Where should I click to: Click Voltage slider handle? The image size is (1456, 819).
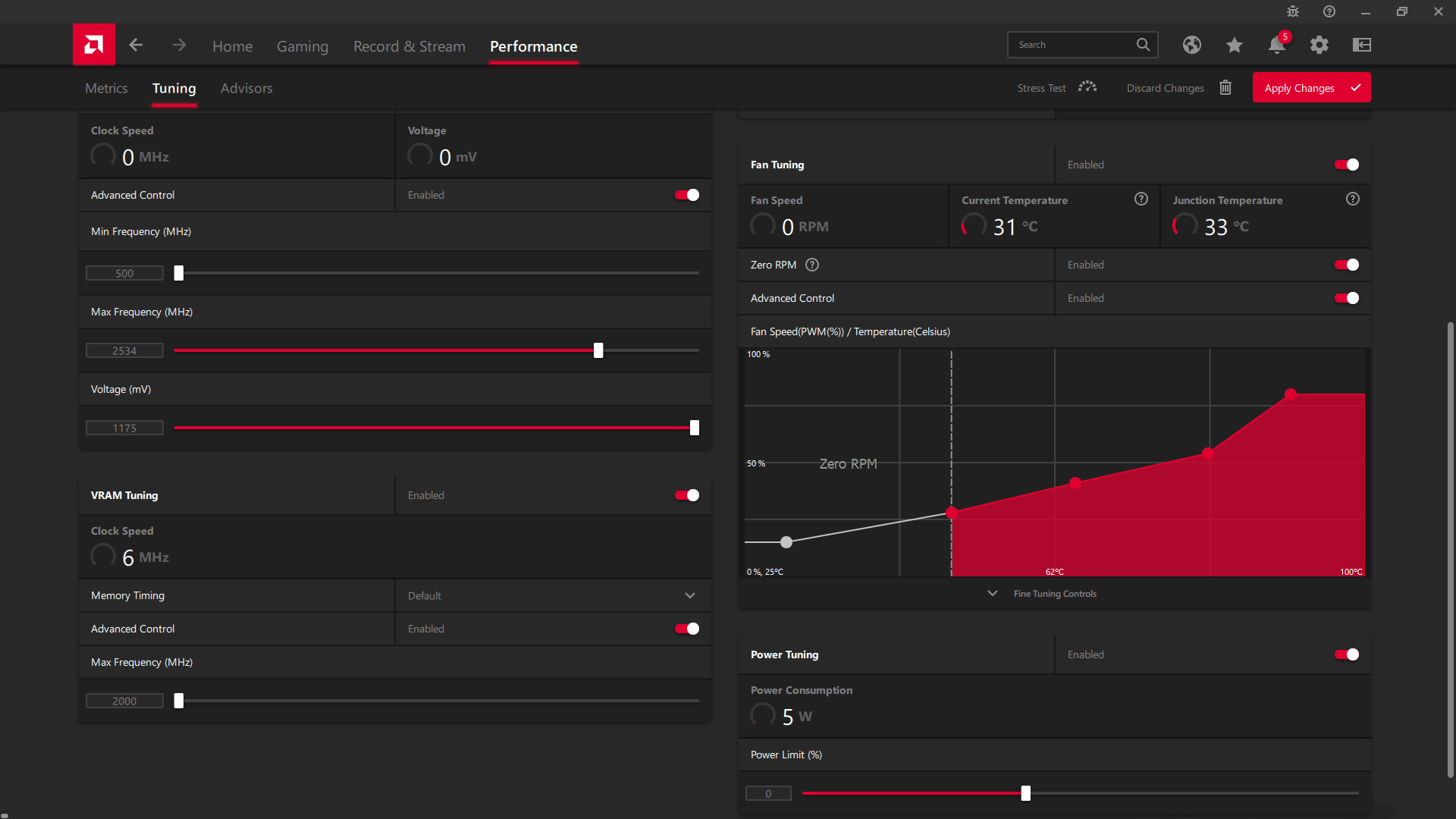point(695,428)
